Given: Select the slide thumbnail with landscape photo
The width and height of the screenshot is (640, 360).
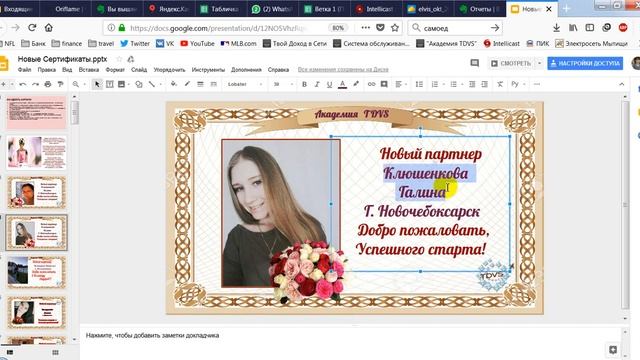Looking at the screenshot, I should click(36, 272).
